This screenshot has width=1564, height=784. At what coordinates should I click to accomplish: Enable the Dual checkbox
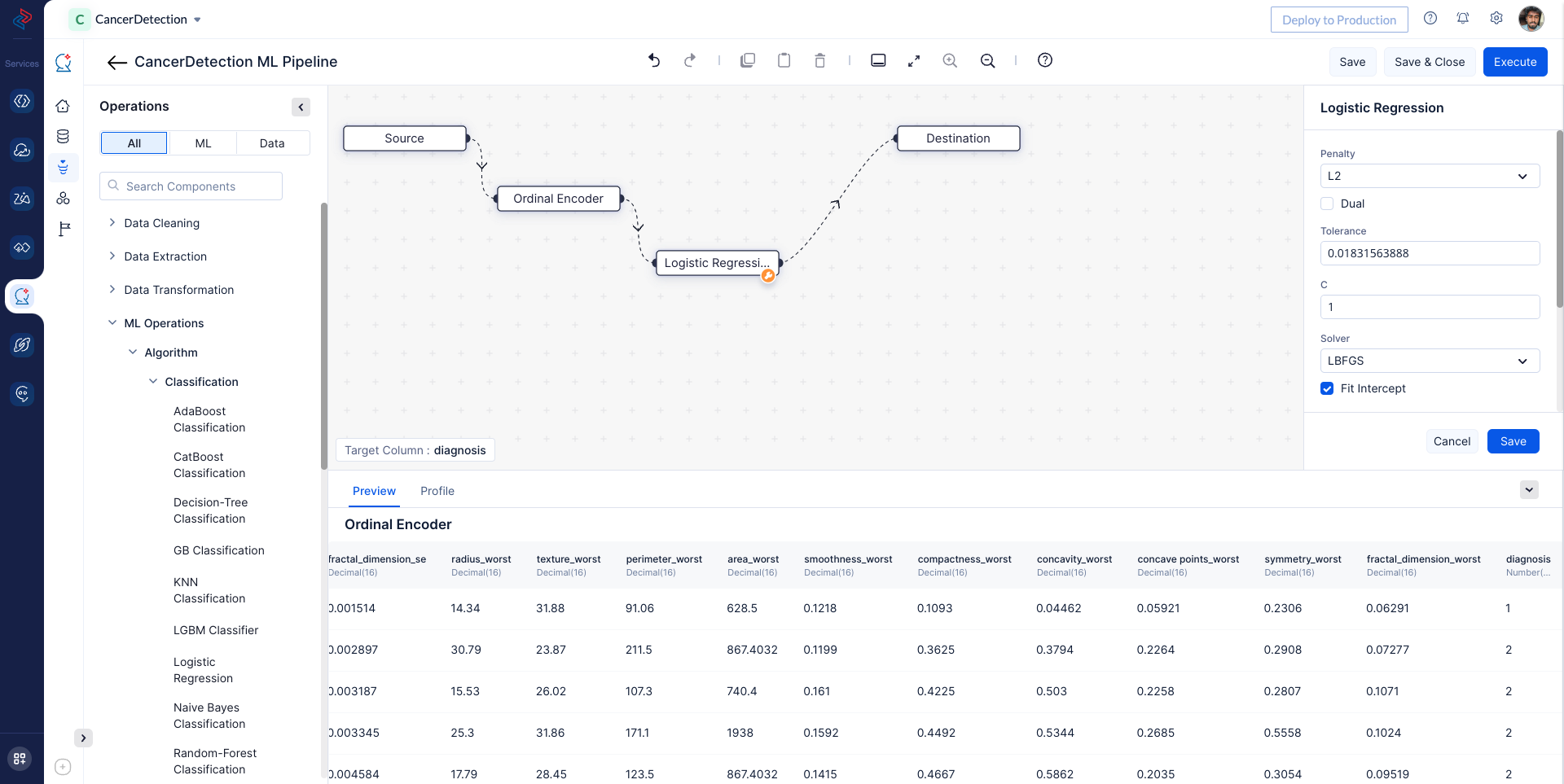click(x=1327, y=204)
